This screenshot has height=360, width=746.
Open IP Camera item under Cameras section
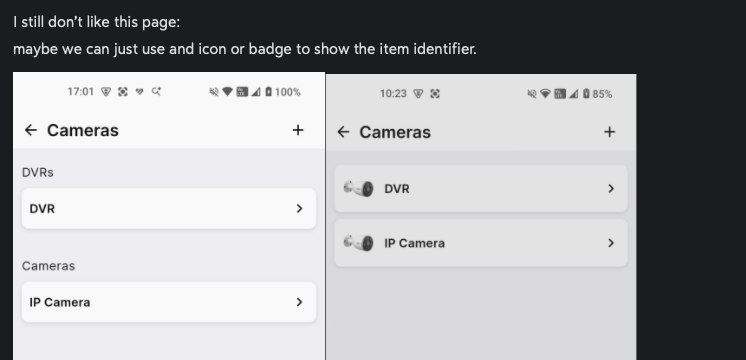[169, 302]
